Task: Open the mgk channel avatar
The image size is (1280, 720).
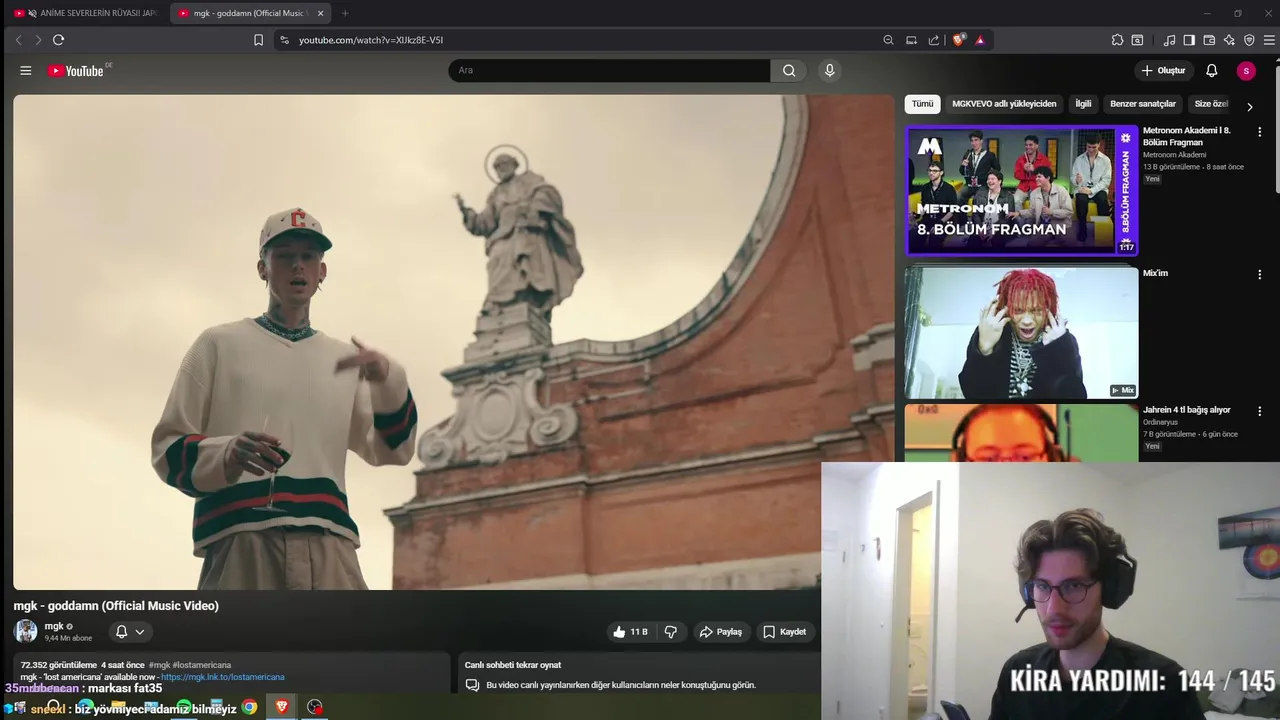Action: click(26, 631)
